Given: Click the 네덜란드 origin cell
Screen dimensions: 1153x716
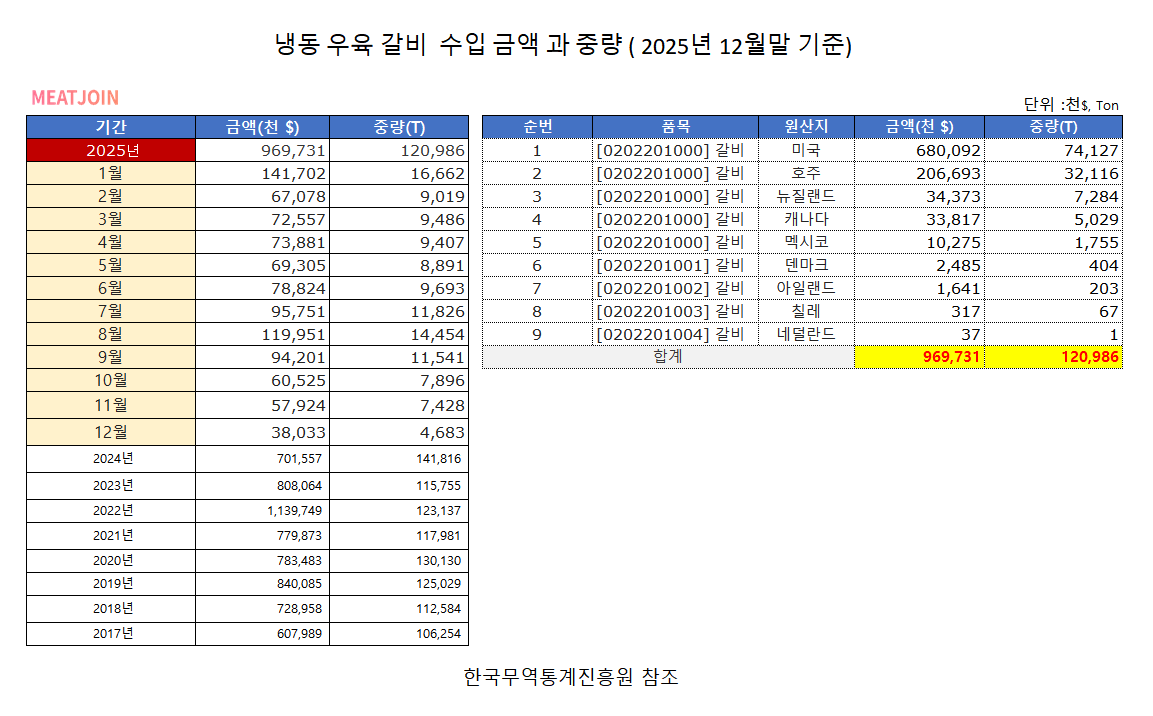Looking at the screenshot, I should coord(806,334).
